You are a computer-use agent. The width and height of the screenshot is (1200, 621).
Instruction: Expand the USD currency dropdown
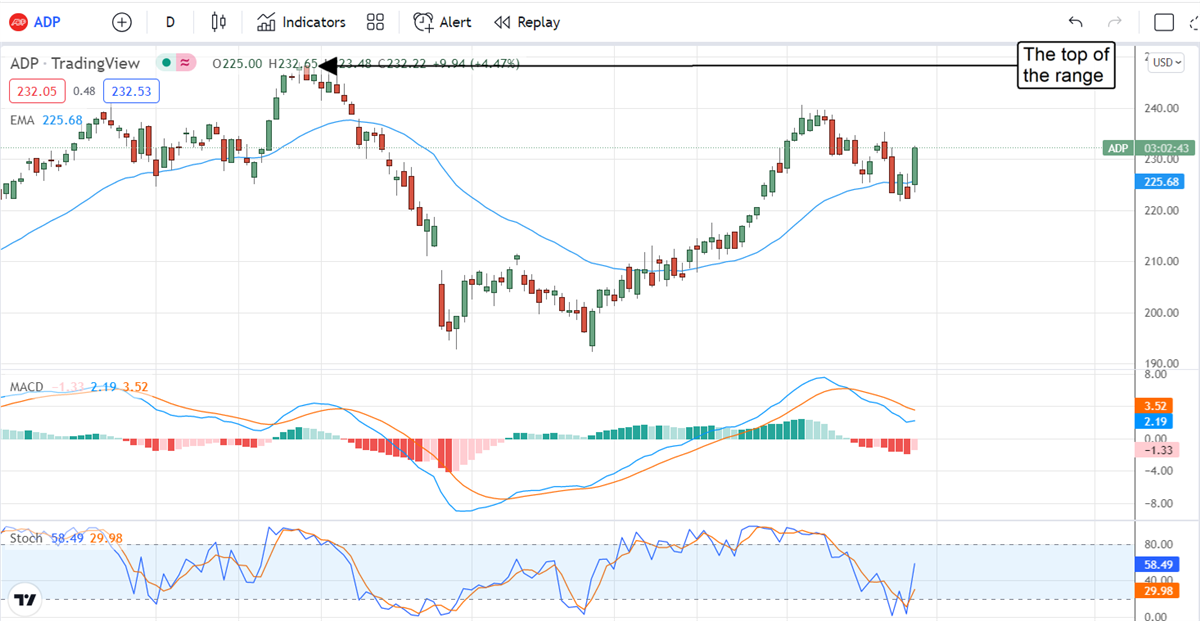[x=1165, y=62]
